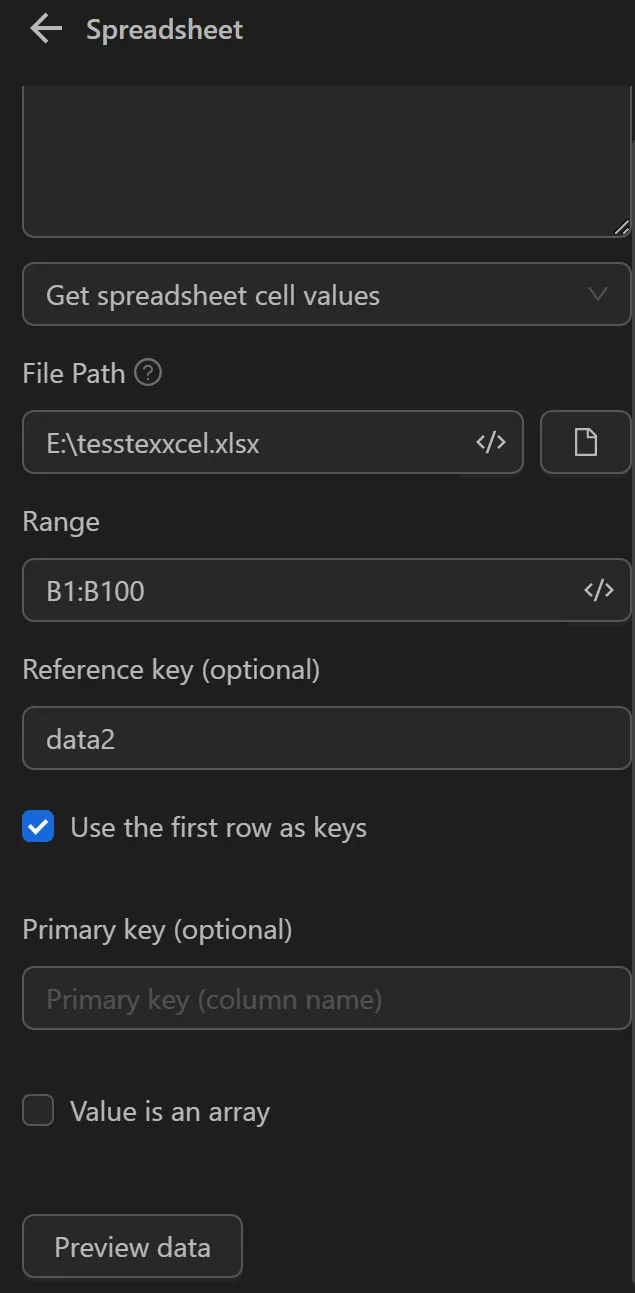Viewport: 635px width, 1293px height.
Task: Click the "Value is an array" label text
Action: 170,1112
